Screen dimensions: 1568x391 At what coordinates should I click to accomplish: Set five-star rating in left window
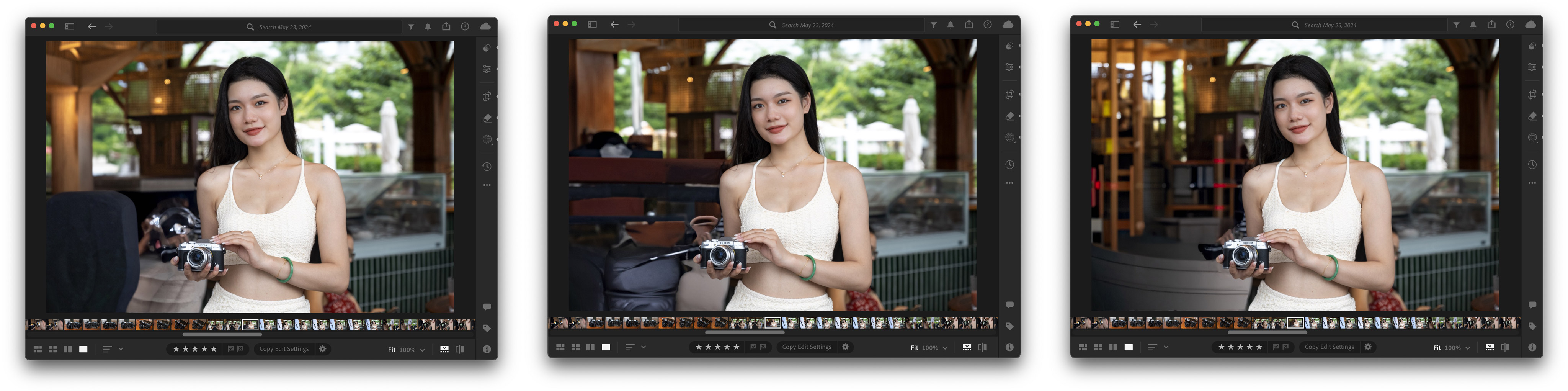point(214,350)
